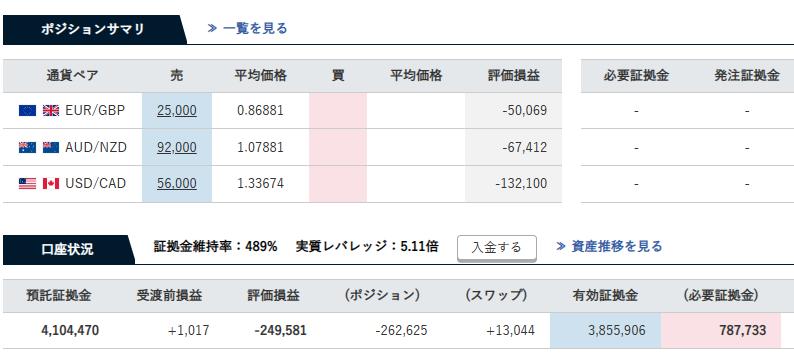Open the 92,000 AUD/NZD sell position

click(177, 147)
